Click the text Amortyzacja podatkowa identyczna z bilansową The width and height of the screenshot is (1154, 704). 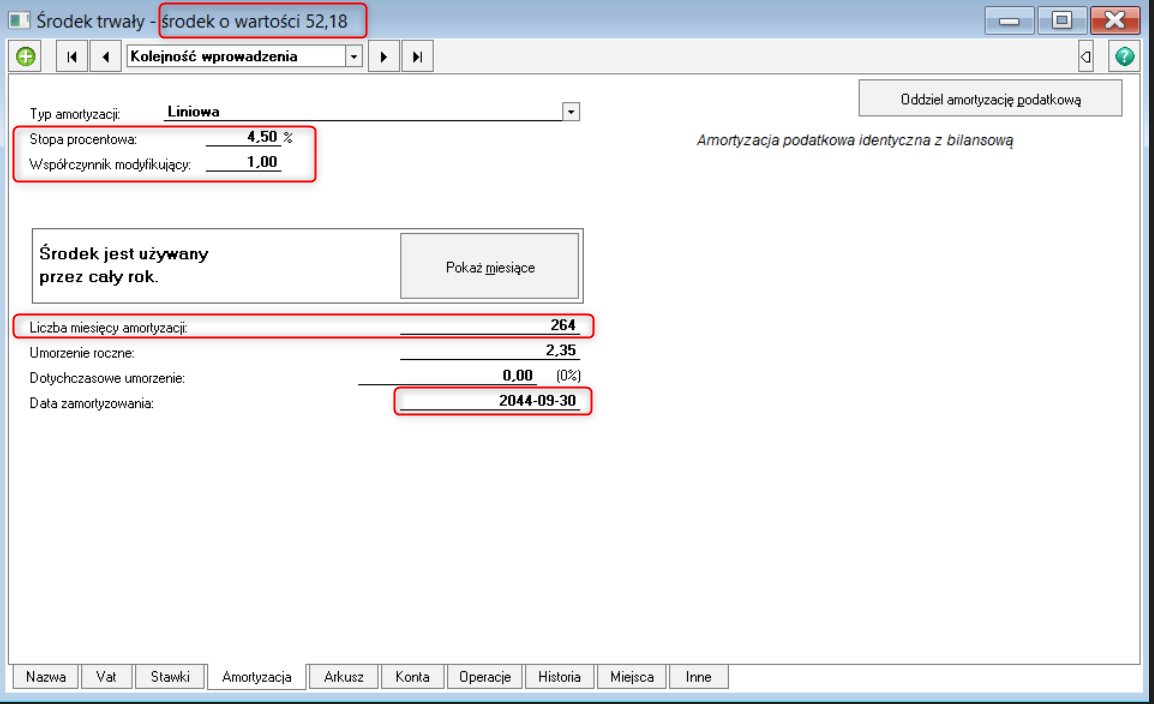click(854, 141)
